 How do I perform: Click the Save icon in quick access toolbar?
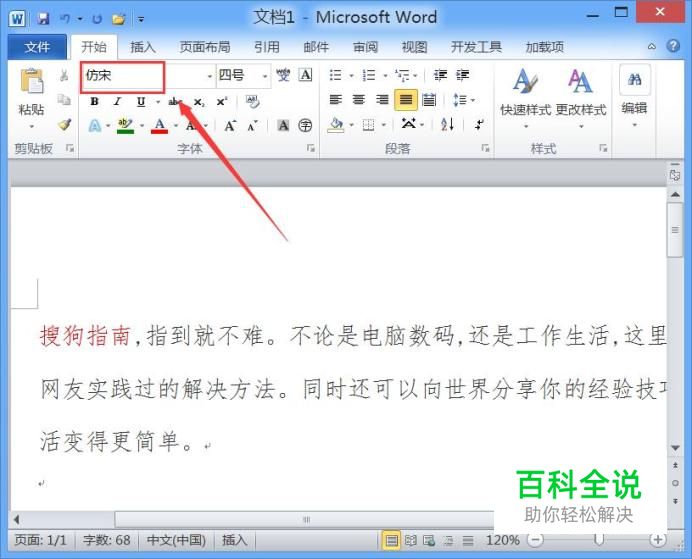click(x=43, y=19)
